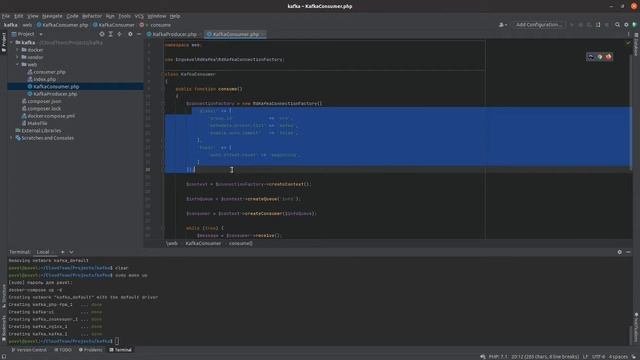The width and height of the screenshot is (640, 360).
Task: Click the web breadcrumb in navigation bar
Action: [27, 25]
